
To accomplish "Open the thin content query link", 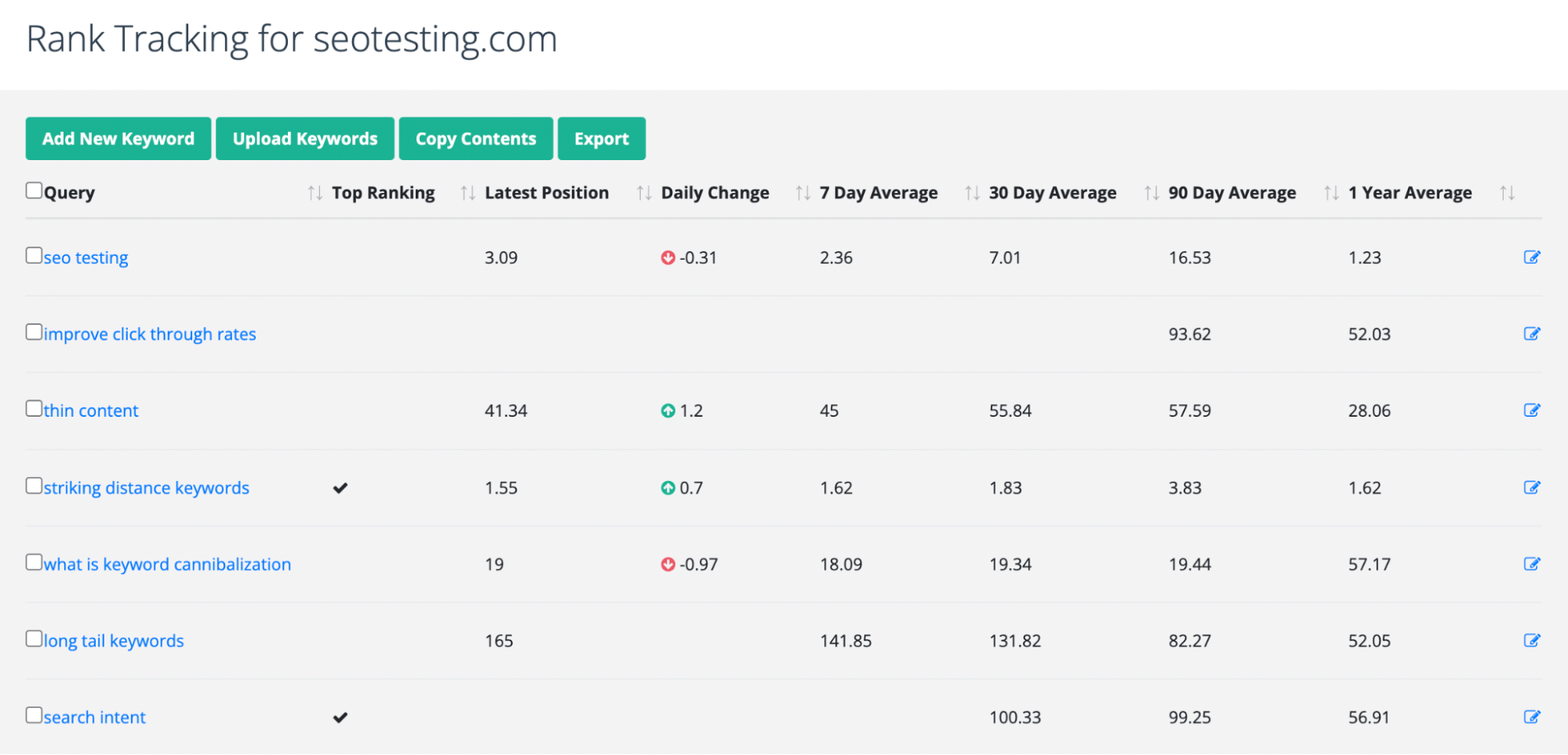I will point(91,410).
